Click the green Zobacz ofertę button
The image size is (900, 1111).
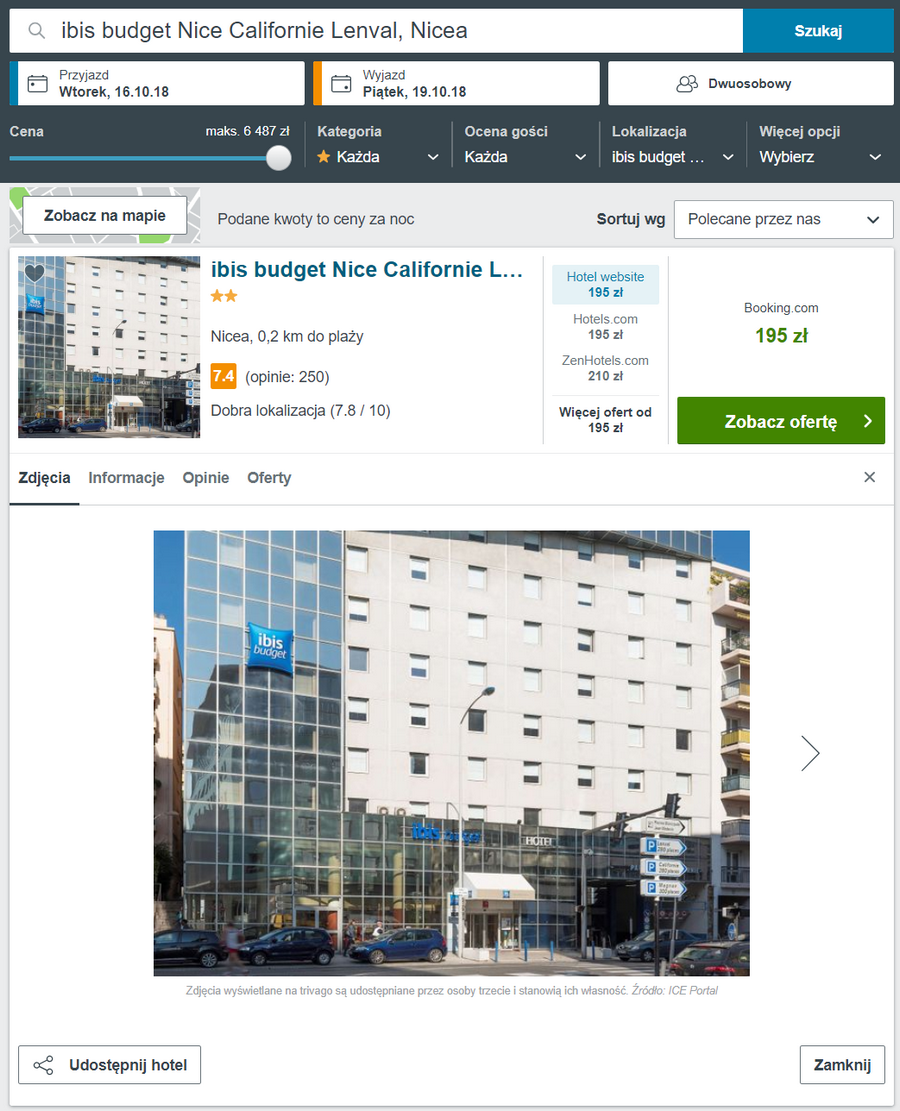[781, 421]
